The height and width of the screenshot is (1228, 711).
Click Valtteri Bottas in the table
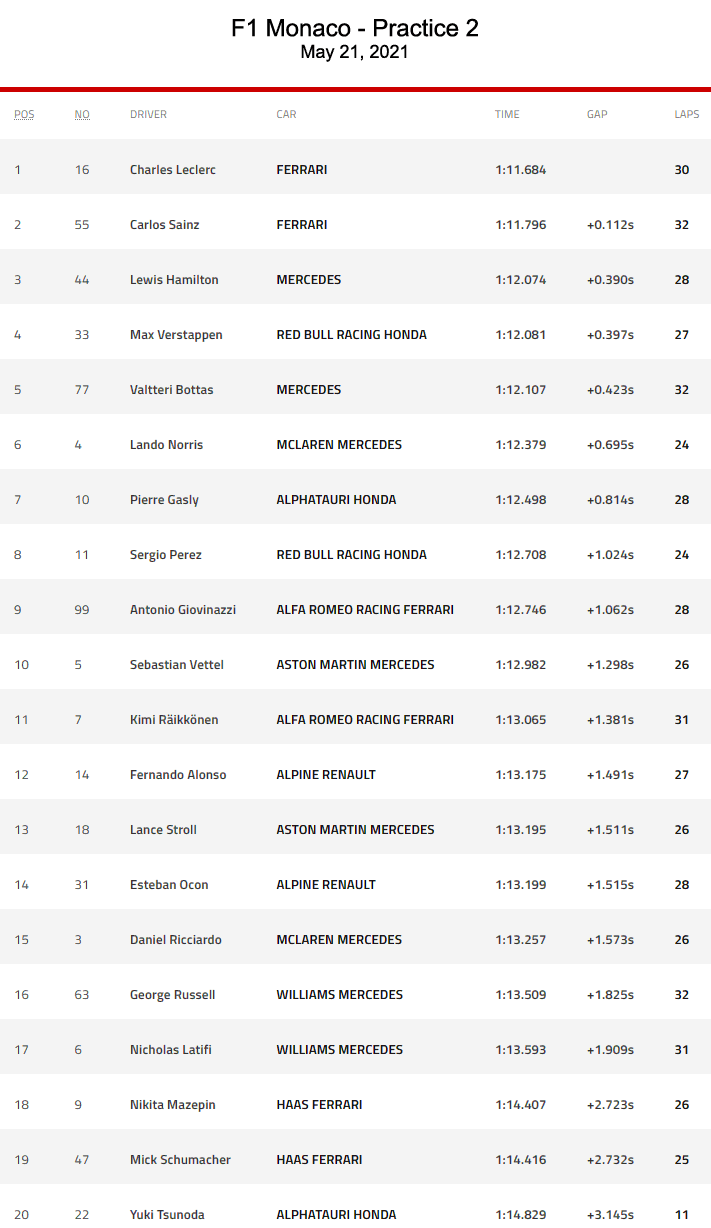pos(172,390)
